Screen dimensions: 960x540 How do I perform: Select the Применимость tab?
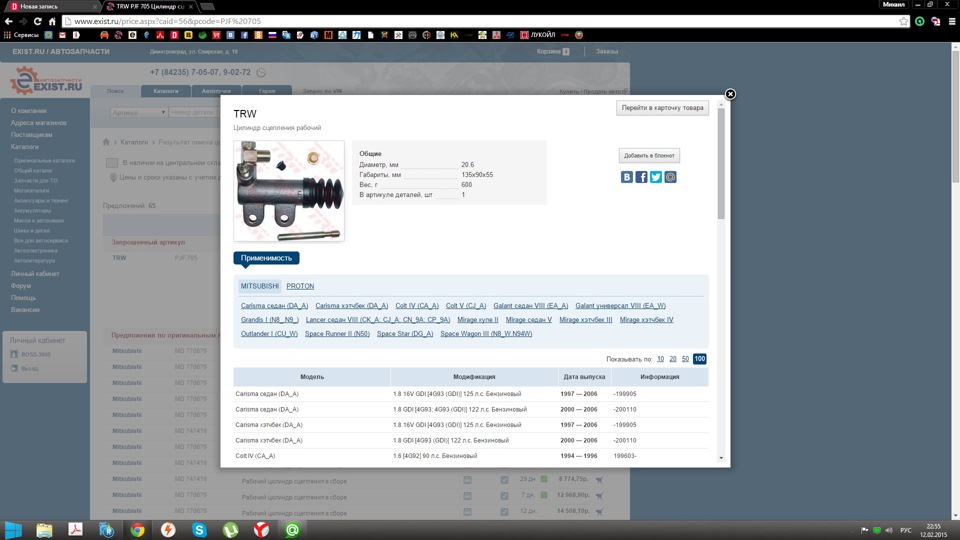coord(266,258)
